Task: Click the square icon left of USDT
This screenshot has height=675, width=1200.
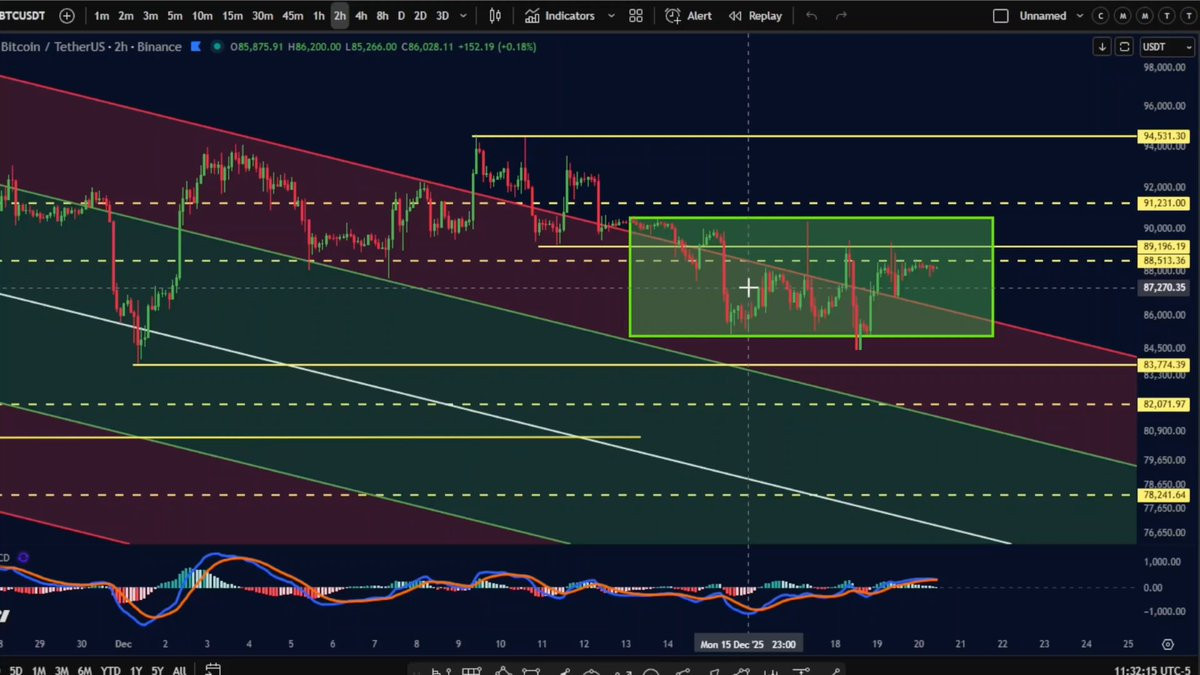Action: pos(1124,47)
